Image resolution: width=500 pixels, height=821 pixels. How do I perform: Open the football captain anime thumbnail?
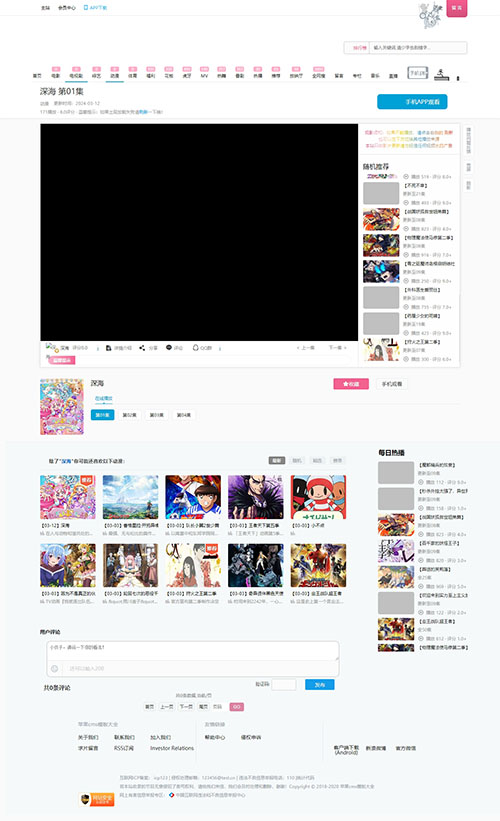tap(193, 497)
